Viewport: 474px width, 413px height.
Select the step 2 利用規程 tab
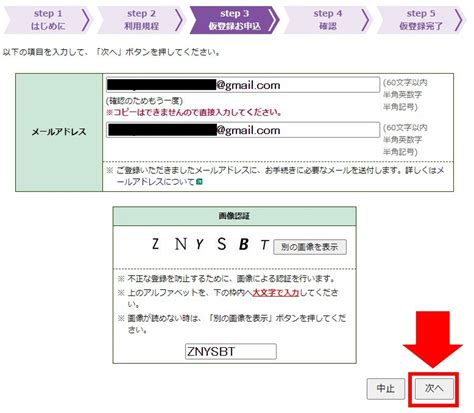coord(141,20)
